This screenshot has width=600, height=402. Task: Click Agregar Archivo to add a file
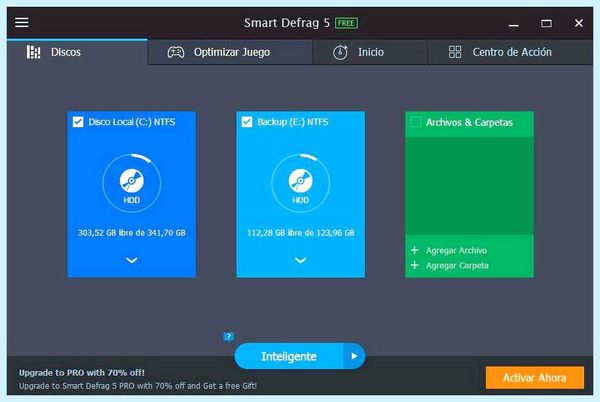(448, 251)
